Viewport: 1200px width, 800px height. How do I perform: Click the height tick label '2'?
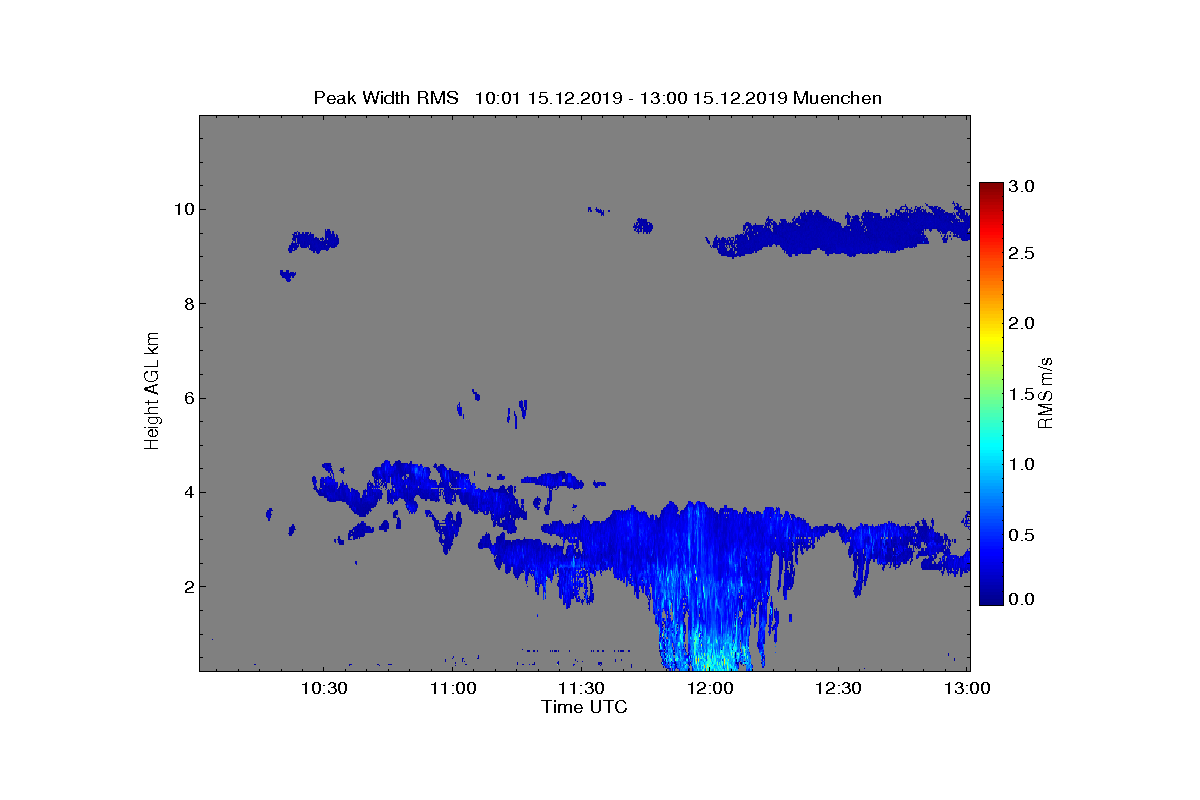point(187,586)
